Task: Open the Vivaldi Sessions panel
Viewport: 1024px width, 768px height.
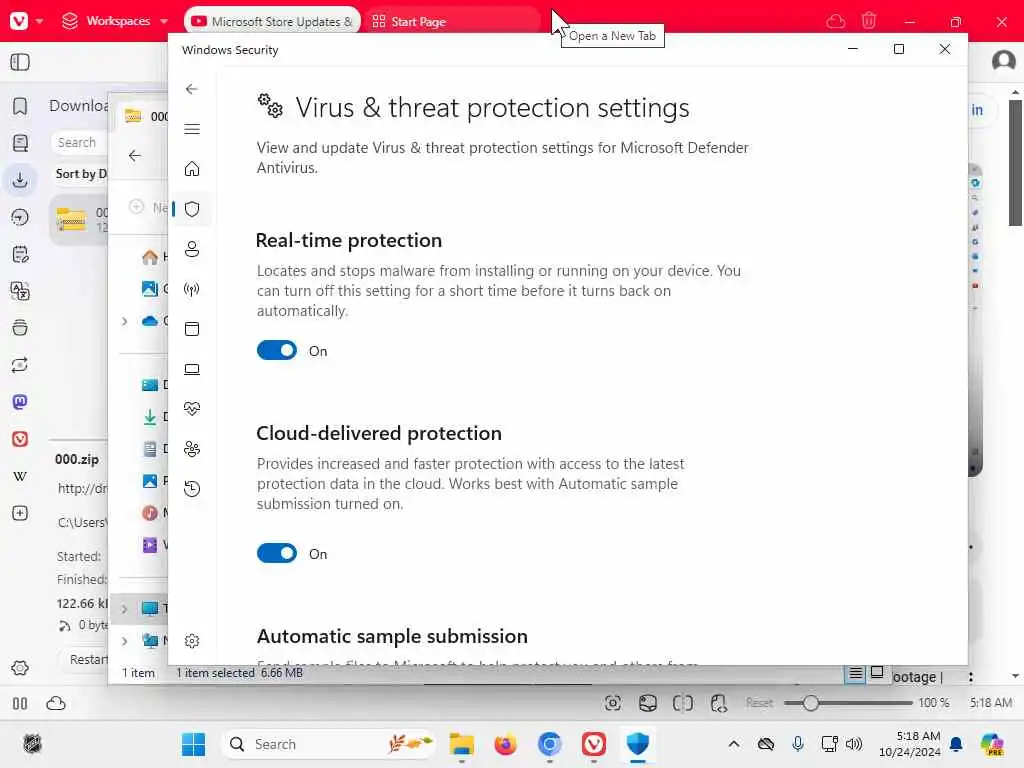Action: tap(20, 365)
